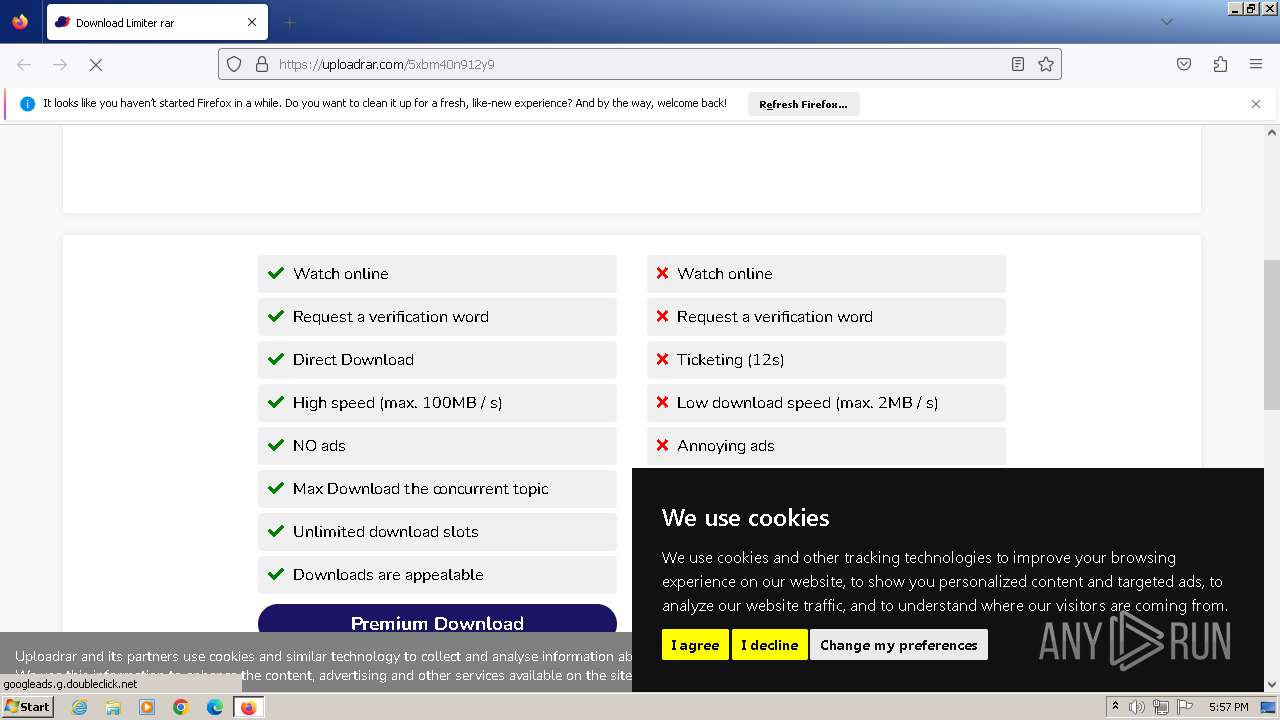Screen dimensions: 1280x720
Task: Toggle reader view icon
Action: [1017, 64]
